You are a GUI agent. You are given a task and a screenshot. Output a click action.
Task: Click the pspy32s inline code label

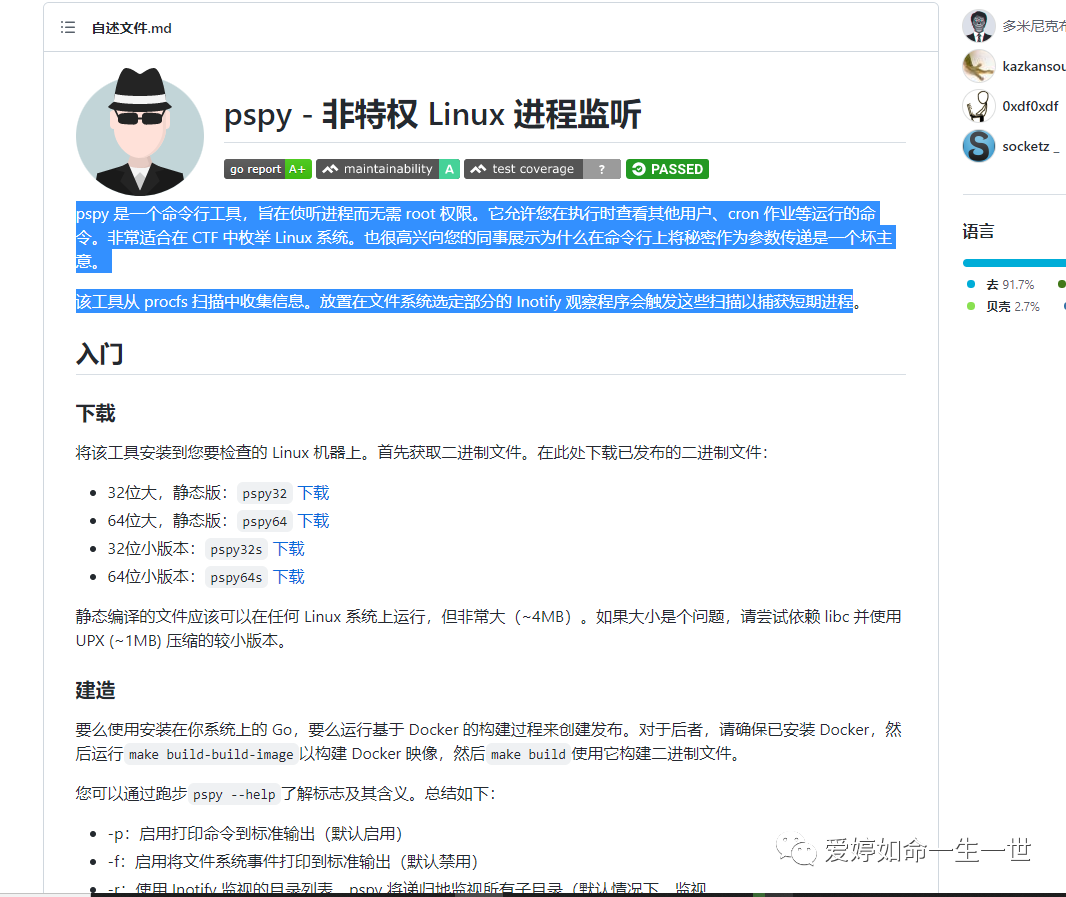[236, 549]
